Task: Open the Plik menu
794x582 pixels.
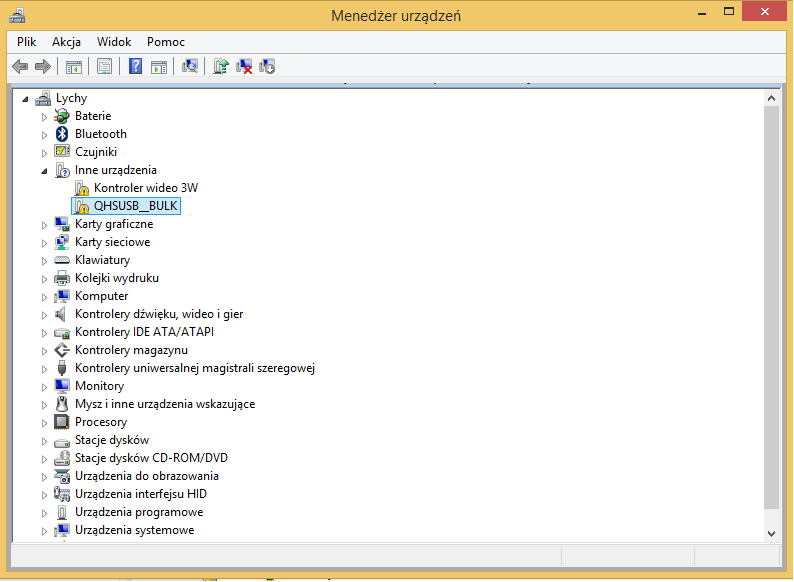Action: pyautogui.click(x=26, y=42)
